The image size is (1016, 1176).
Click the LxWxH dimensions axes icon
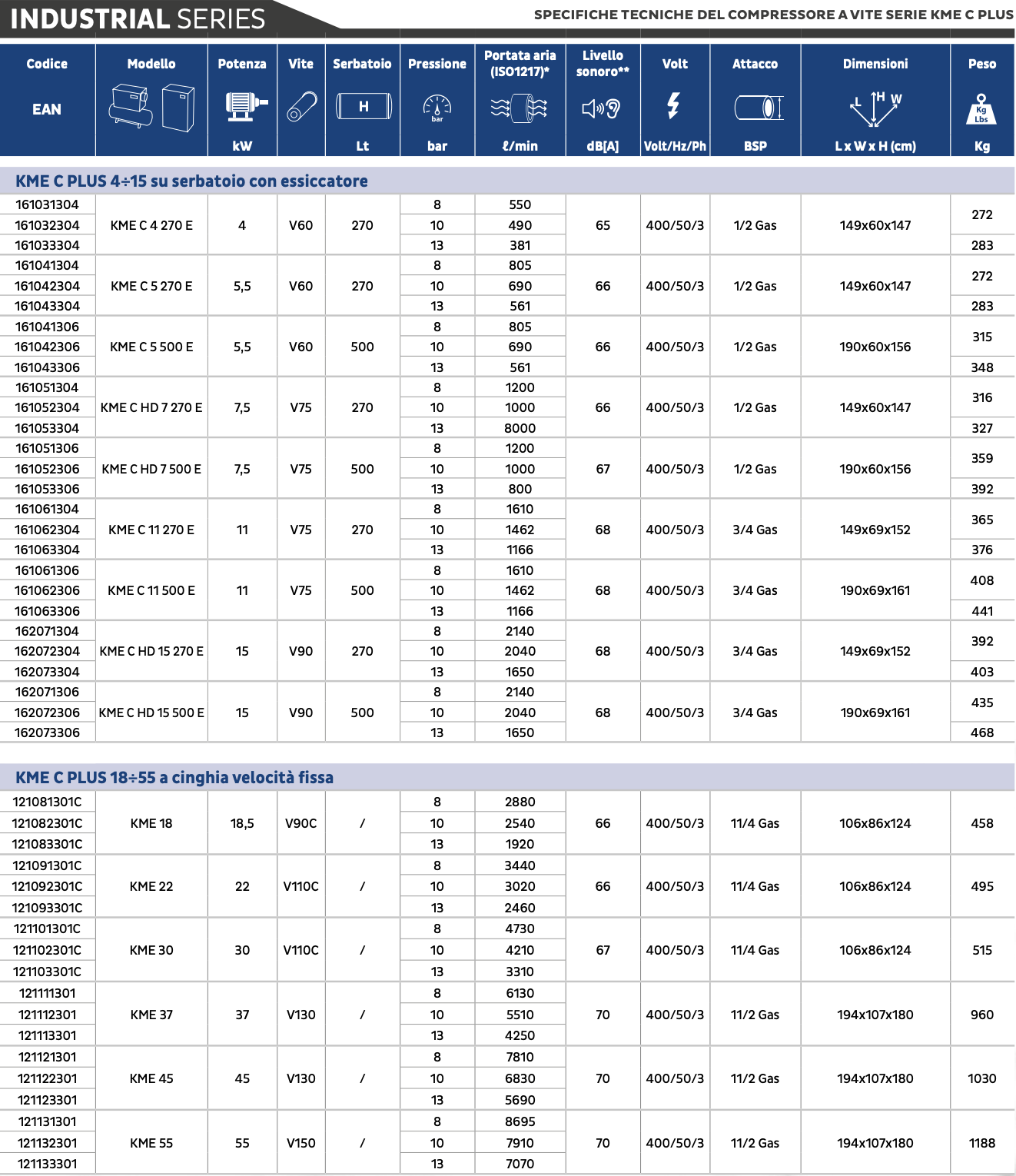tap(875, 108)
